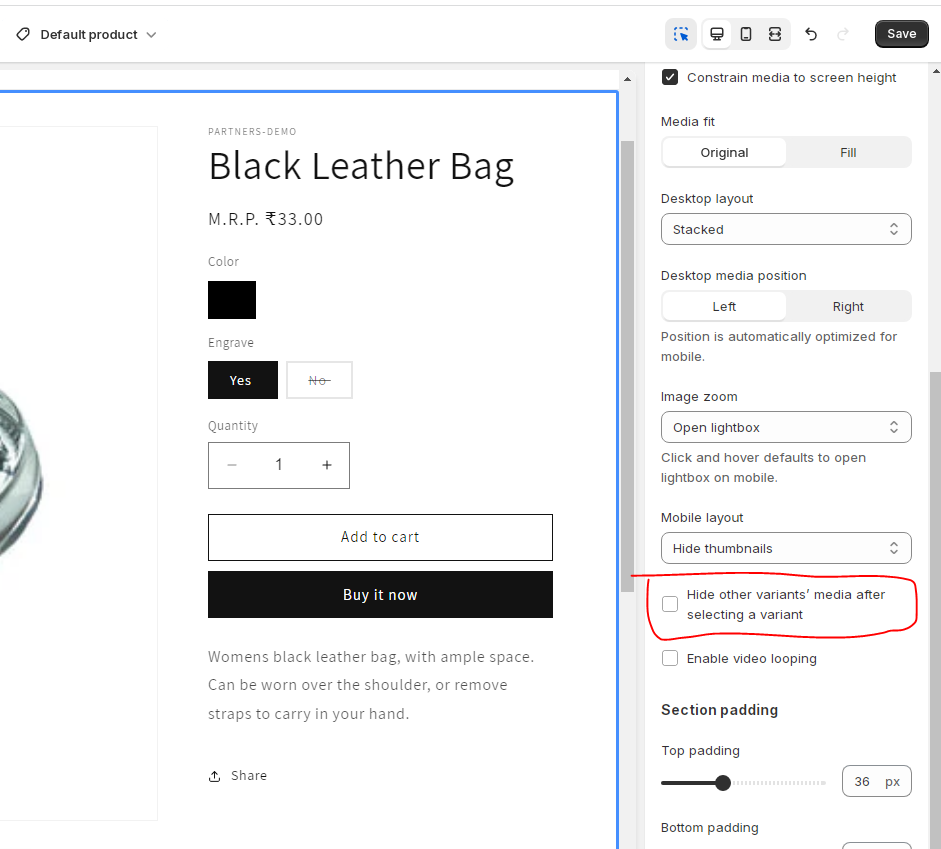Enable Hide other variants' media checkbox

[670, 604]
